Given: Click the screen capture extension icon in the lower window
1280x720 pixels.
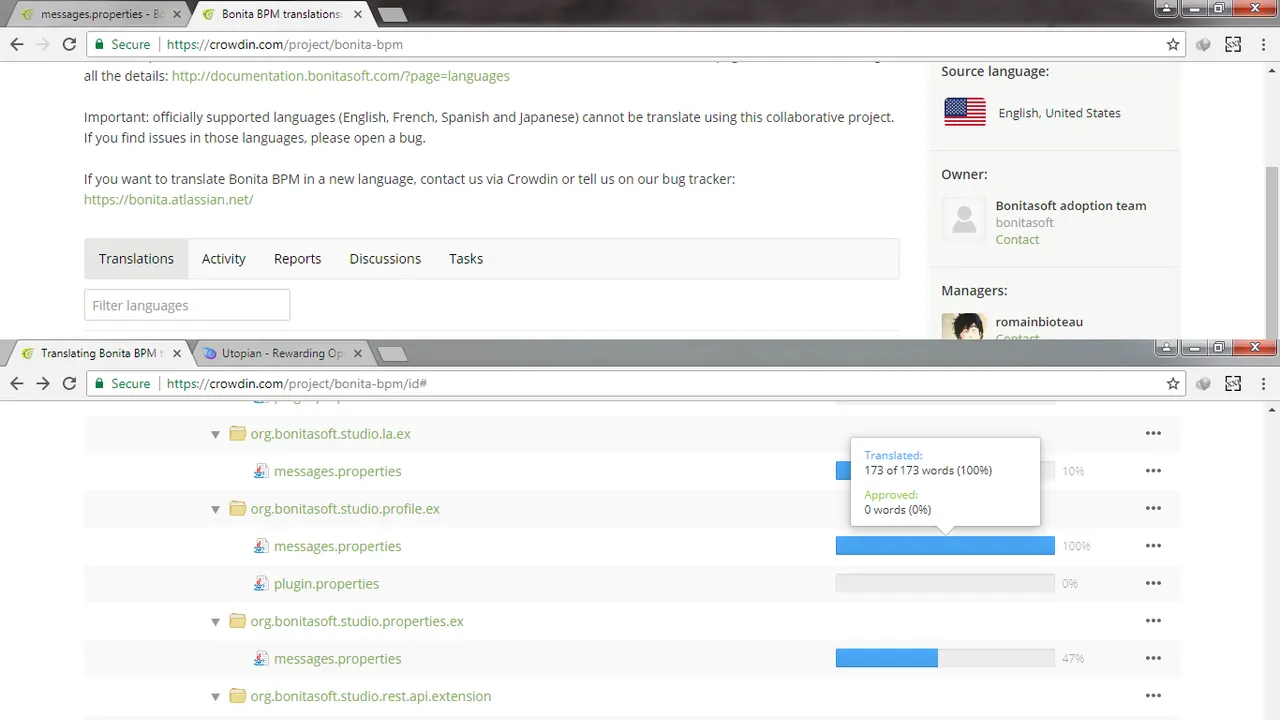Looking at the screenshot, I should click(x=1233, y=384).
